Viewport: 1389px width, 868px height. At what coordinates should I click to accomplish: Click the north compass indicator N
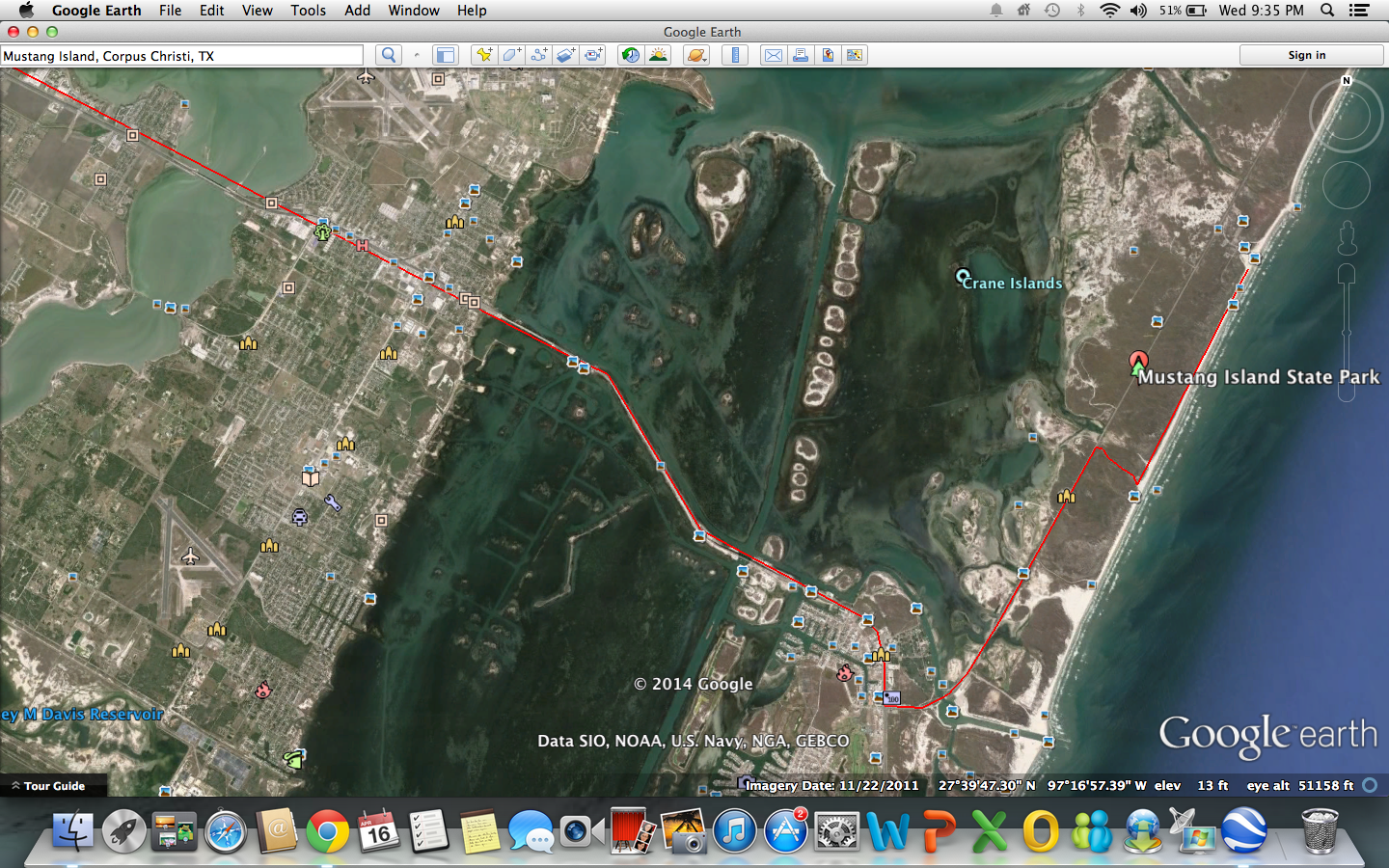(x=1347, y=81)
